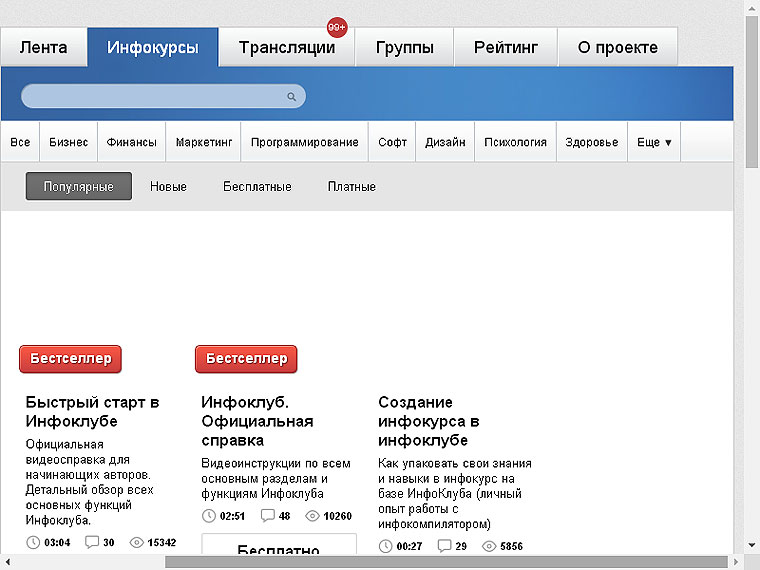Click the duration 02:51
The image size is (760, 570).
coord(232,516)
